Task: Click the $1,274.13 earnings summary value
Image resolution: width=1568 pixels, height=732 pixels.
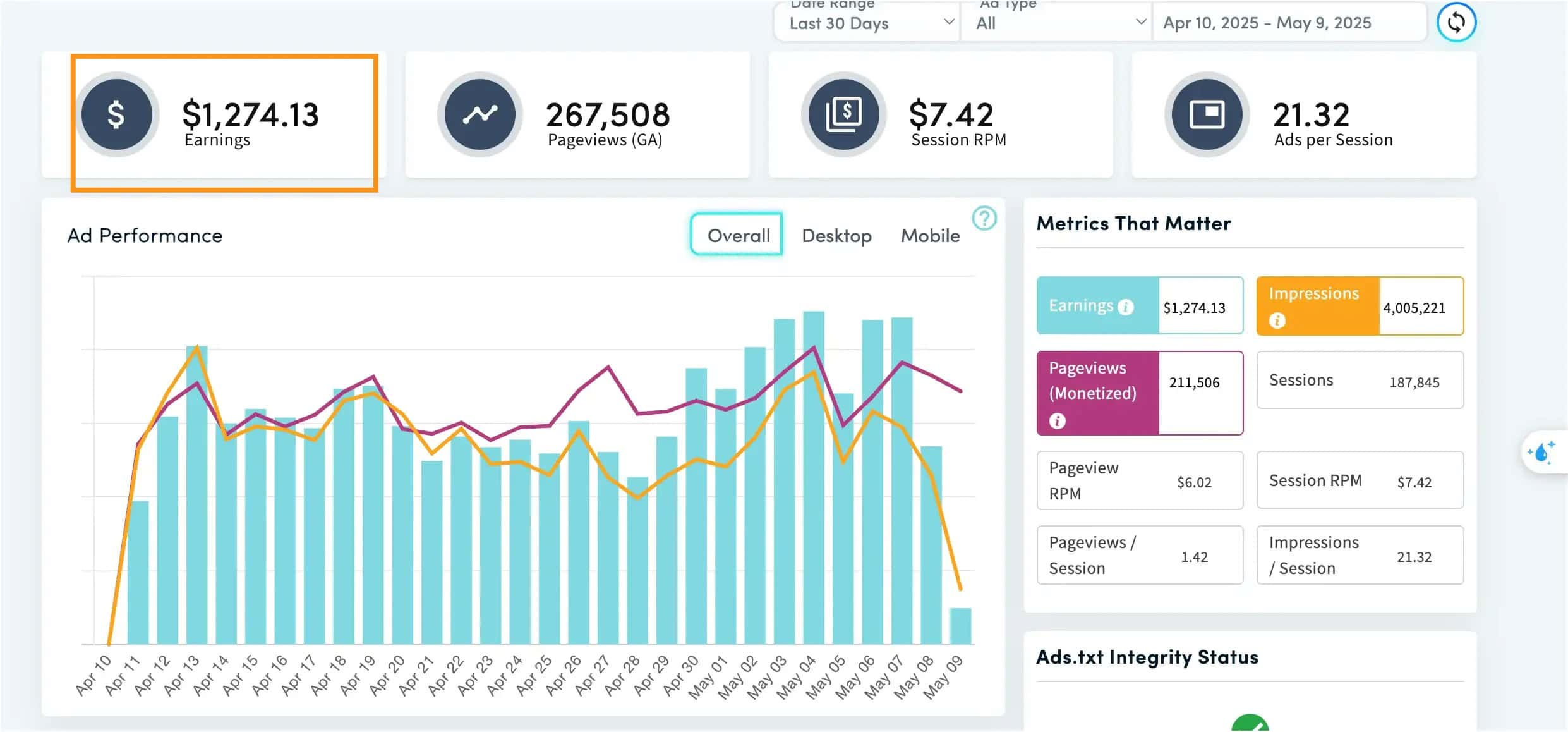Action: [x=250, y=114]
